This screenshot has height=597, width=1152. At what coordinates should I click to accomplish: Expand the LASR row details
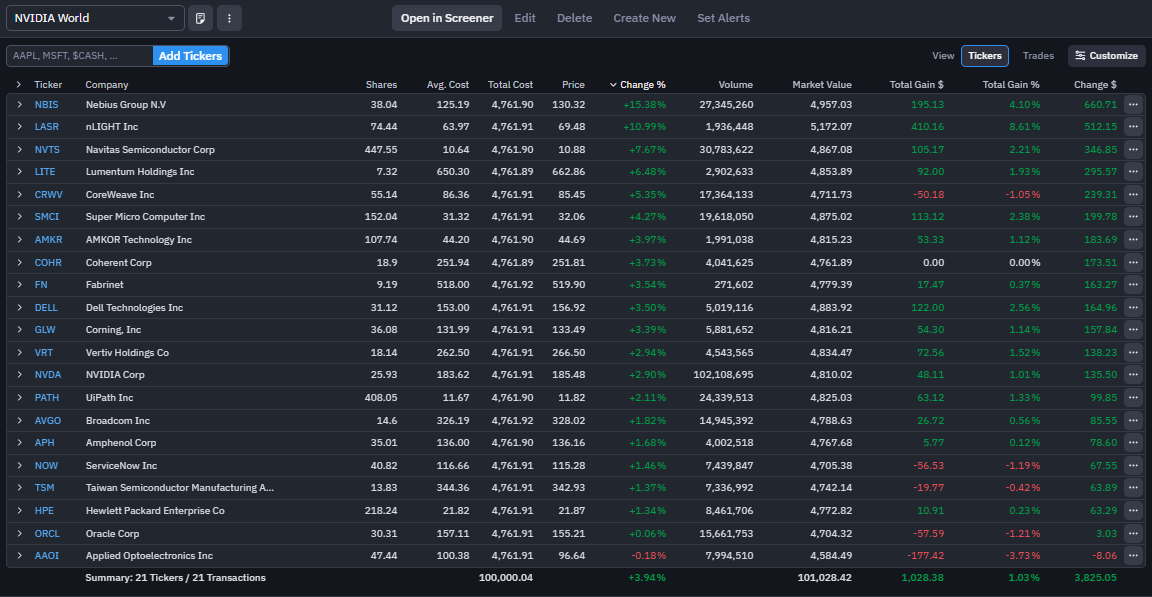pos(19,127)
